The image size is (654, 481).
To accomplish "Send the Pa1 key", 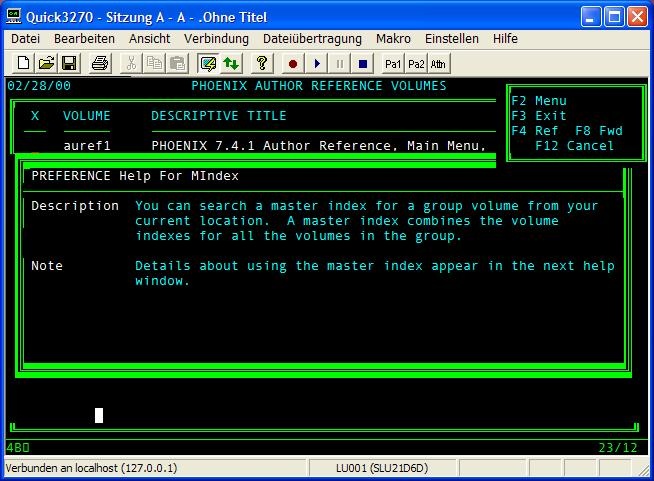I will tap(393, 64).
